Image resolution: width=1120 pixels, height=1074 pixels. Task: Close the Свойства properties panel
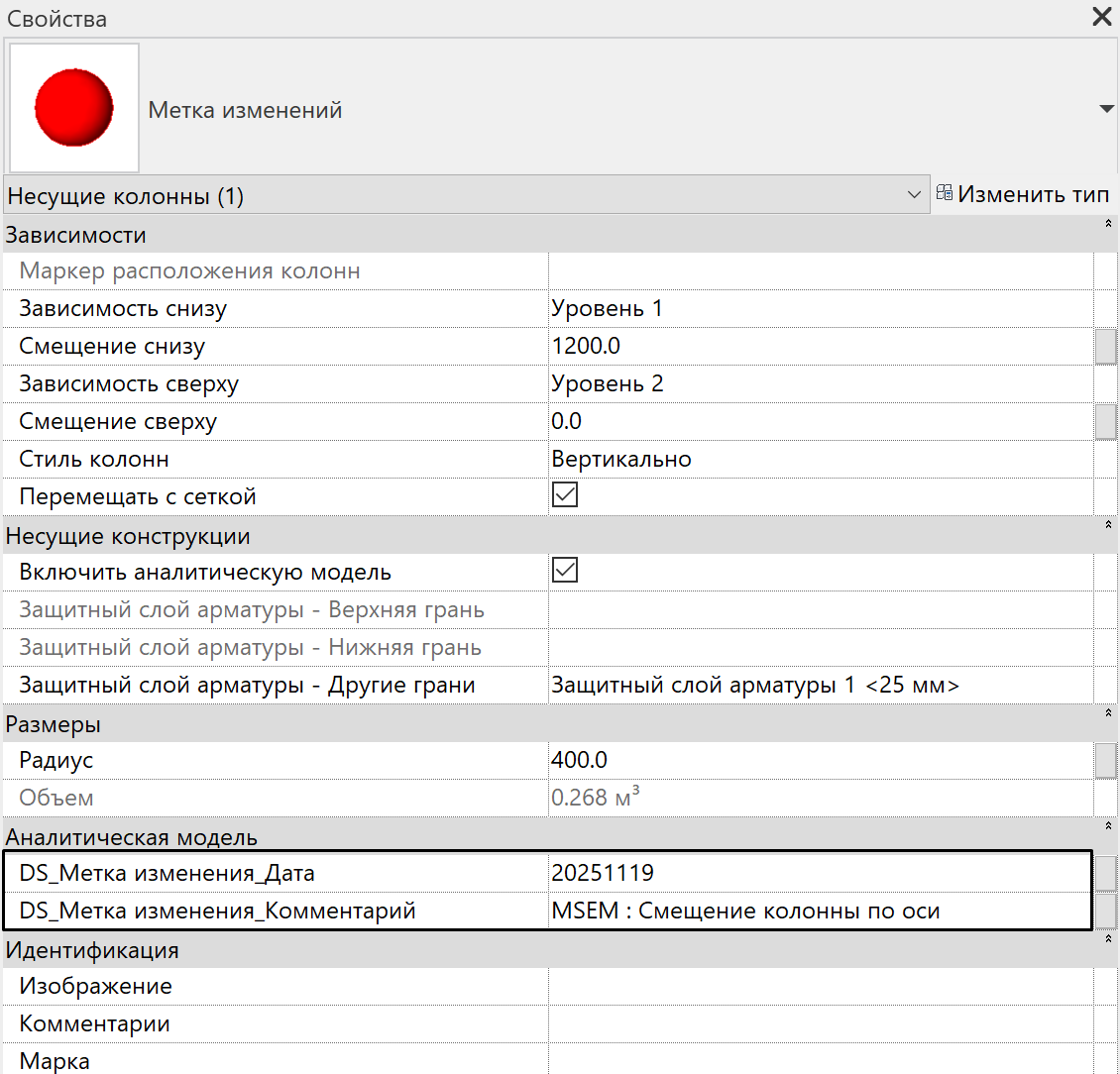tap(1101, 17)
